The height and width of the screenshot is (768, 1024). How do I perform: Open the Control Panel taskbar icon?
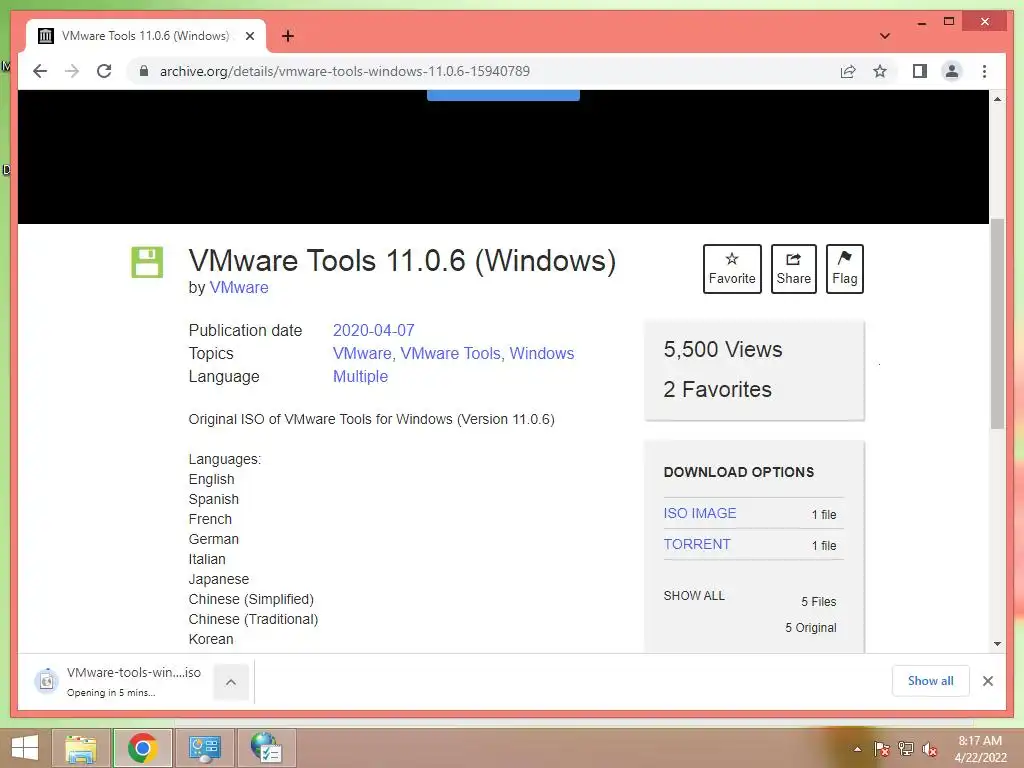(204, 748)
